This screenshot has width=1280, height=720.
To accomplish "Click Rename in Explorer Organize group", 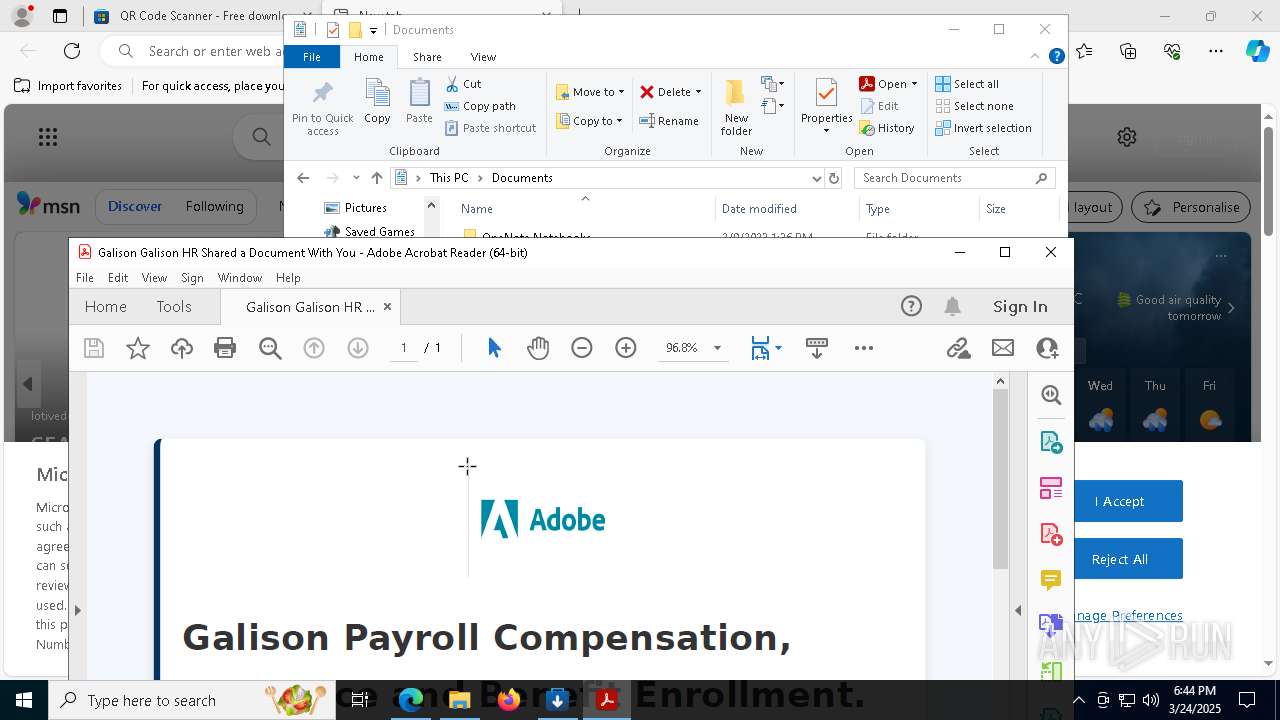I will point(669,121).
